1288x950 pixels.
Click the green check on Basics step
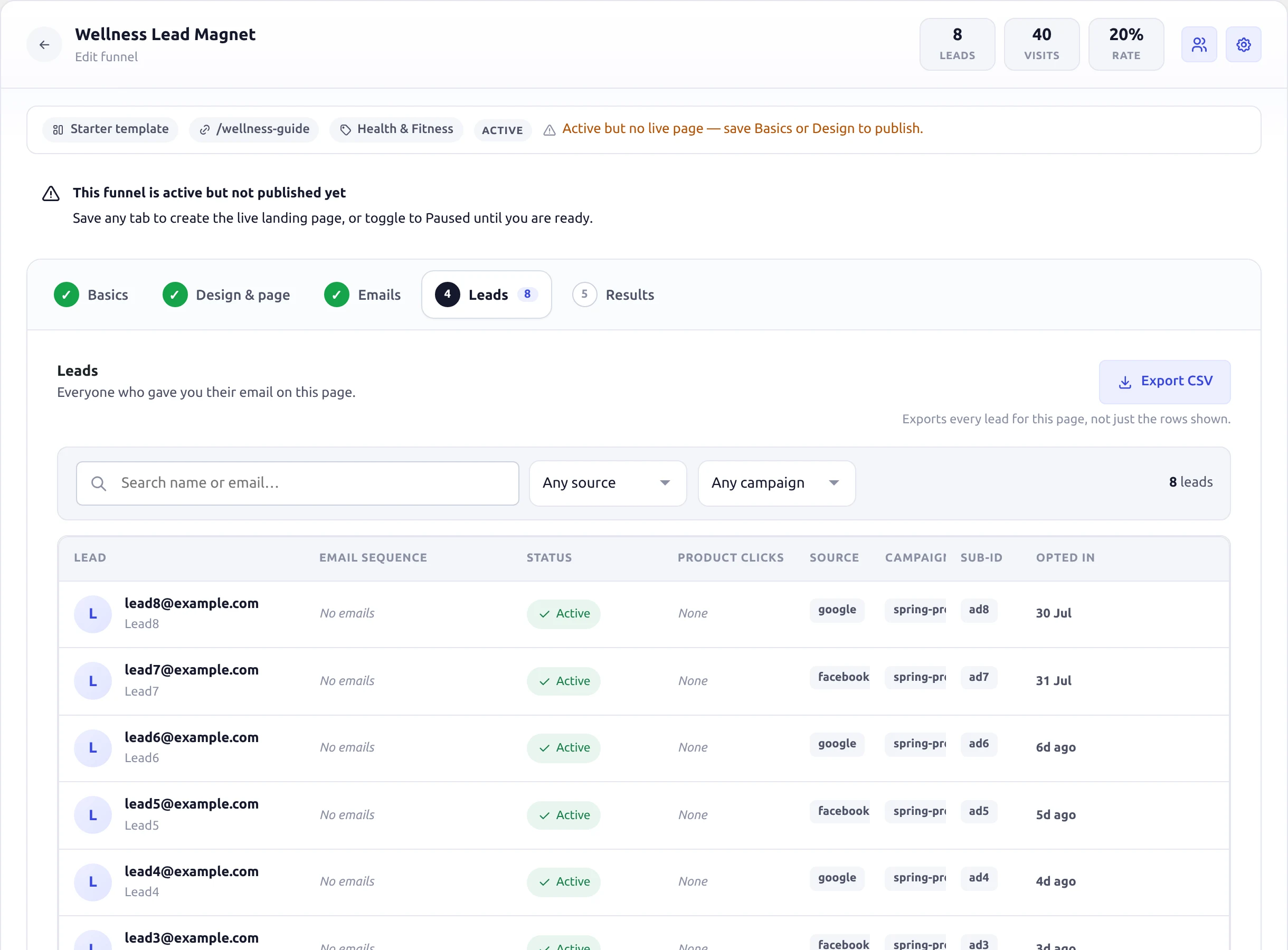[x=67, y=295]
